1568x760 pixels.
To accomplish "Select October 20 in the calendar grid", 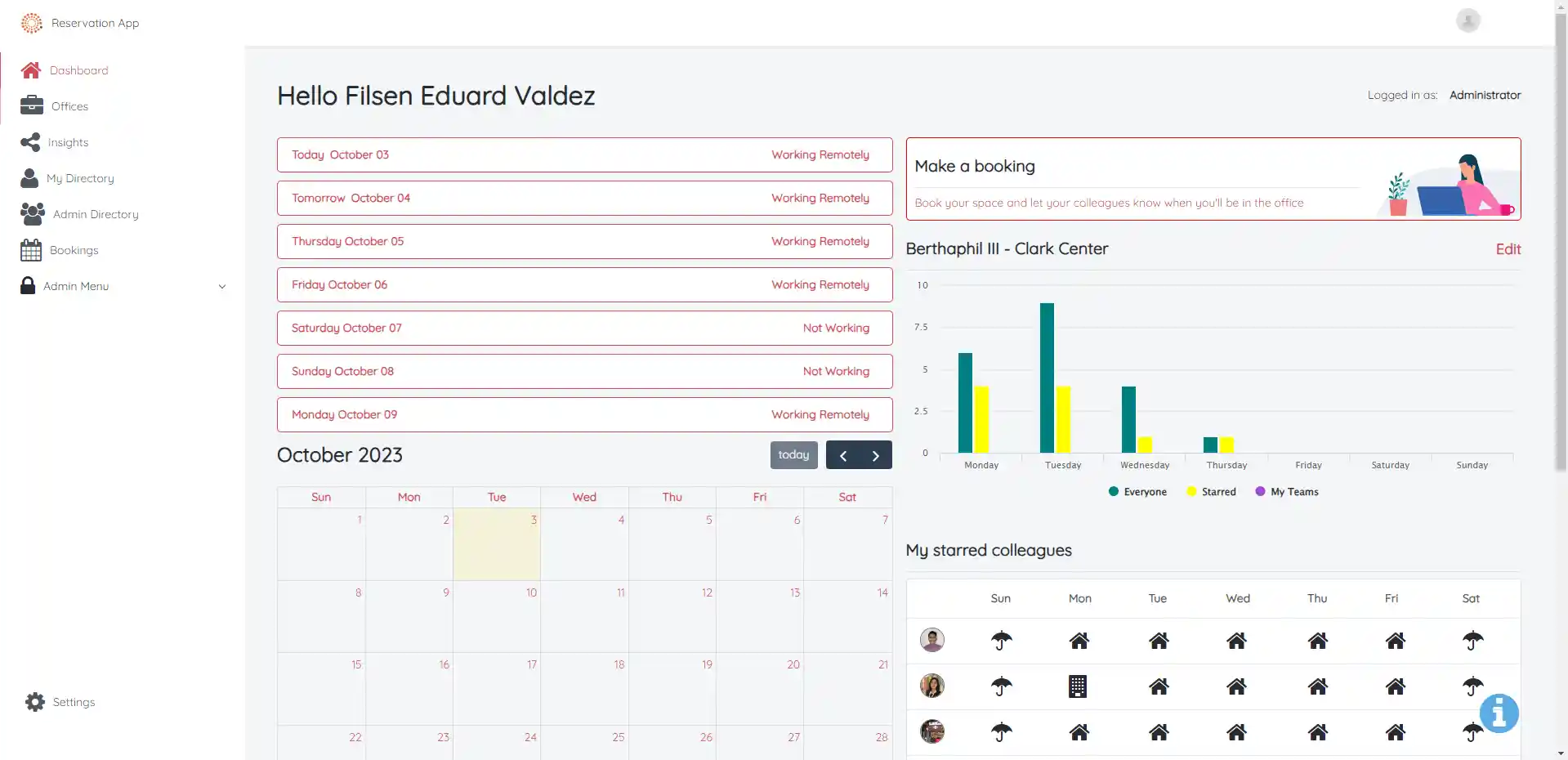I will click(760, 688).
